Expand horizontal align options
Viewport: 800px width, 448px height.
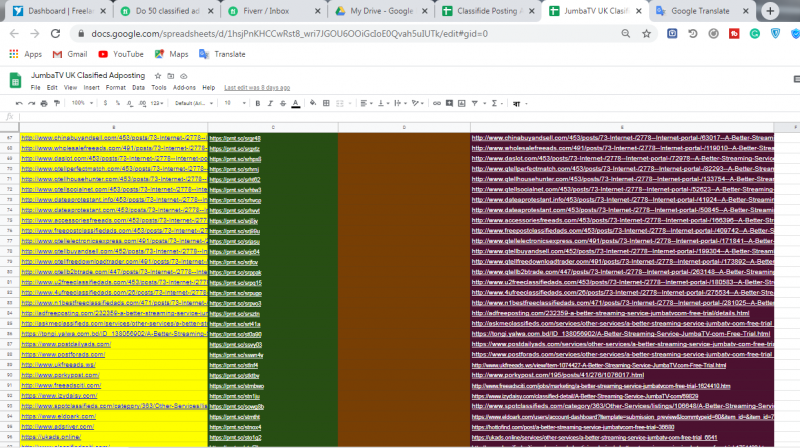(x=366, y=104)
